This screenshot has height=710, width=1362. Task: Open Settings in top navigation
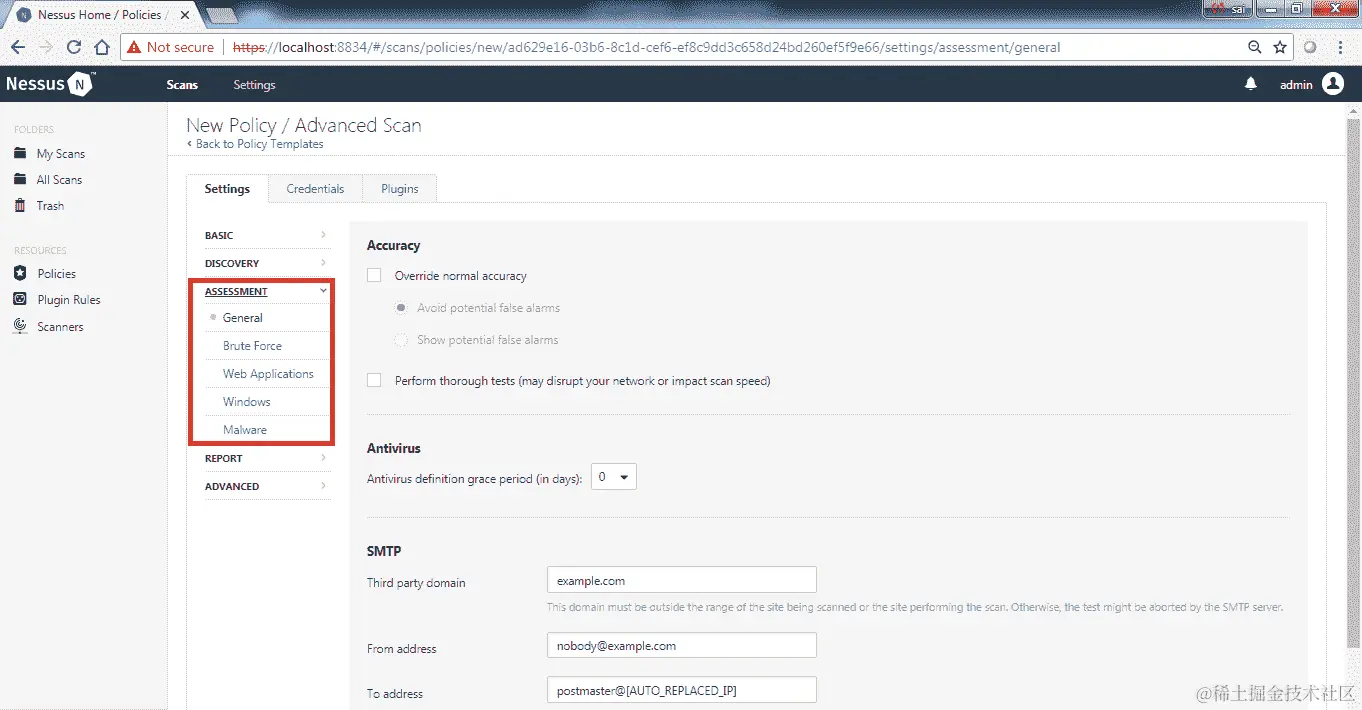254,85
